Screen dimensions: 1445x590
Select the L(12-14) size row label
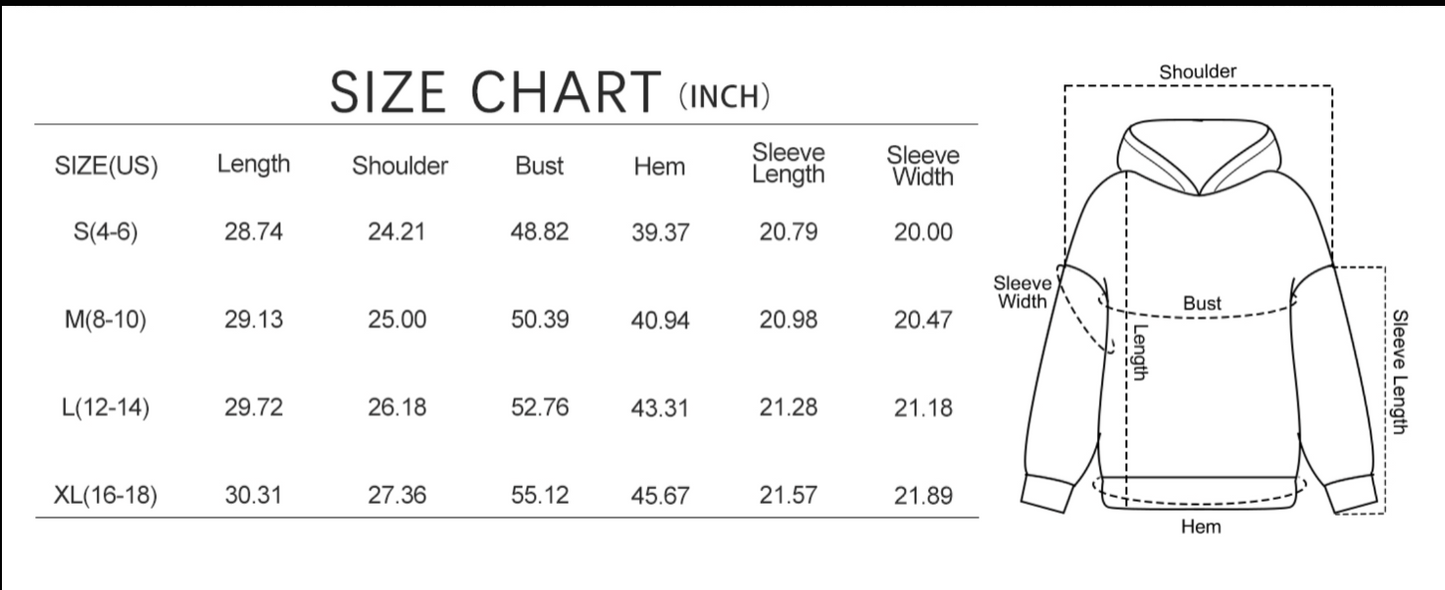(105, 408)
